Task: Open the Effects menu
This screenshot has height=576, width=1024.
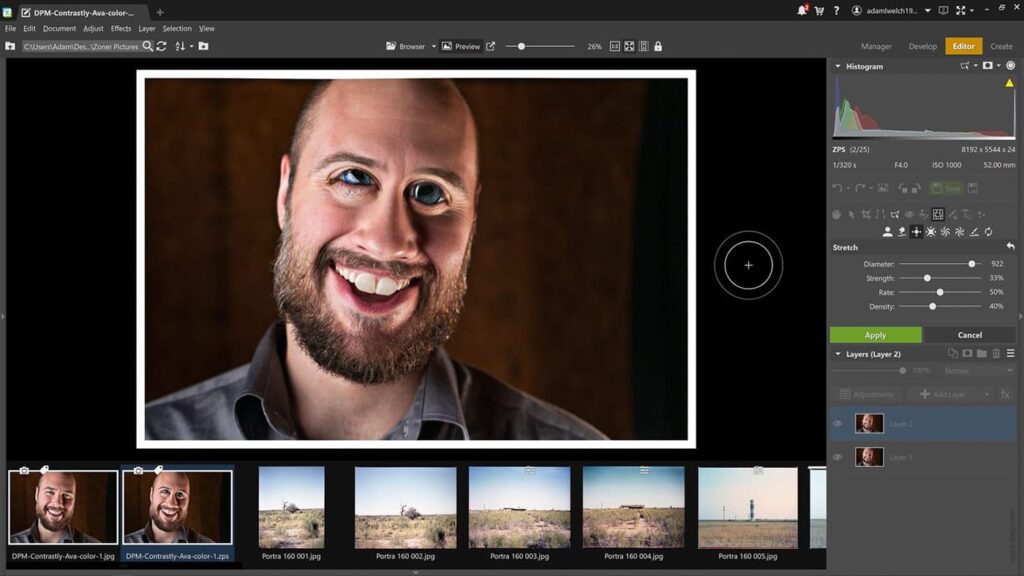Action: [x=121, y=29]
